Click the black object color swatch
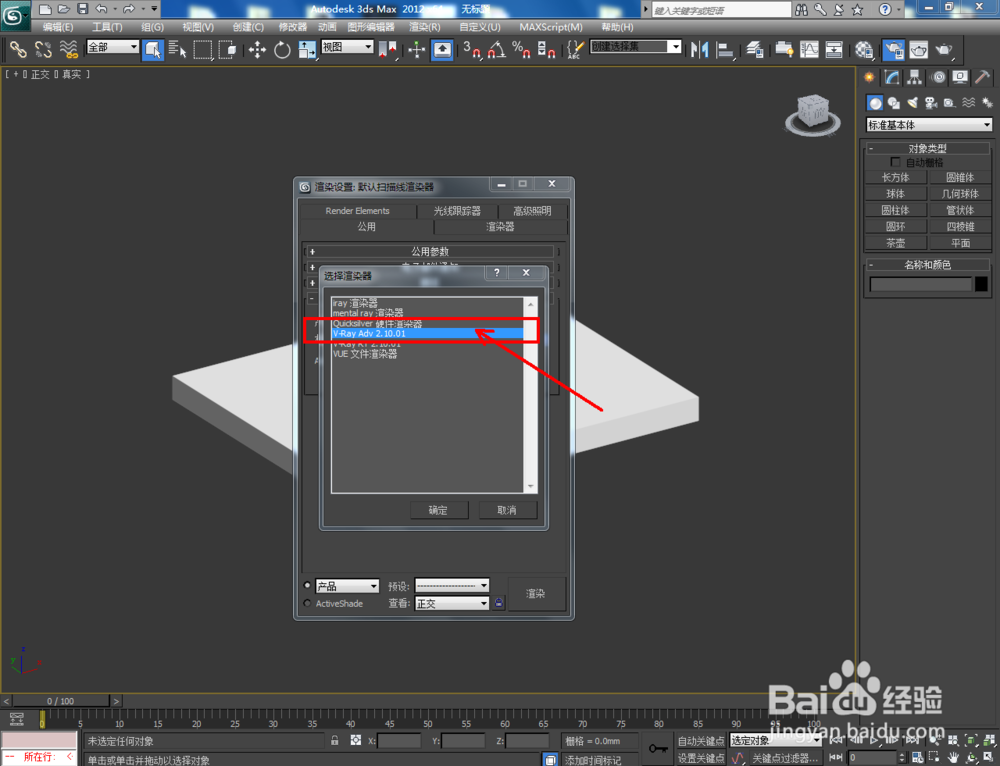The width and height of the screenshot is (1000, 766). click(982, 284)
